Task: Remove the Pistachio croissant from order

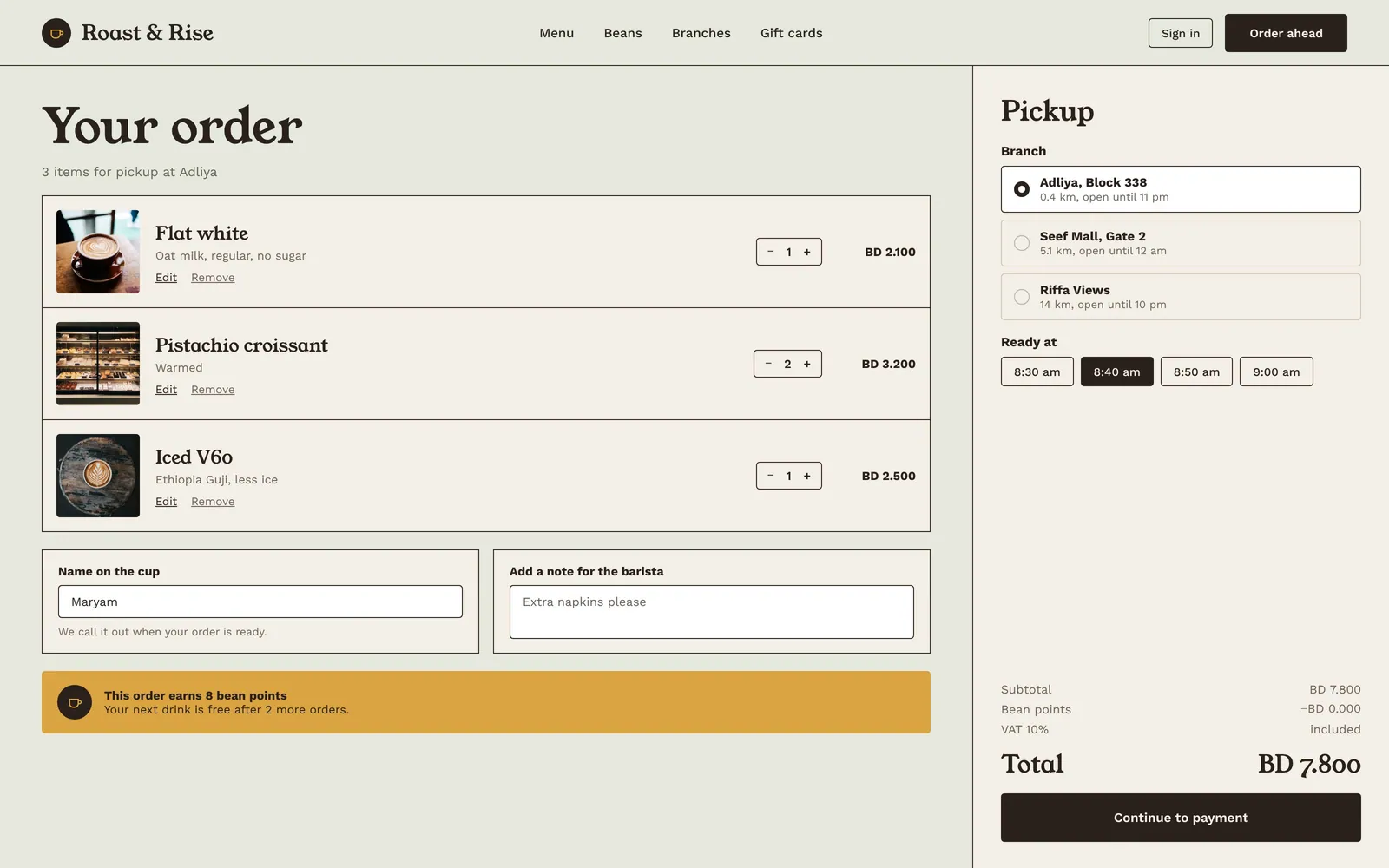Action: 213,390
